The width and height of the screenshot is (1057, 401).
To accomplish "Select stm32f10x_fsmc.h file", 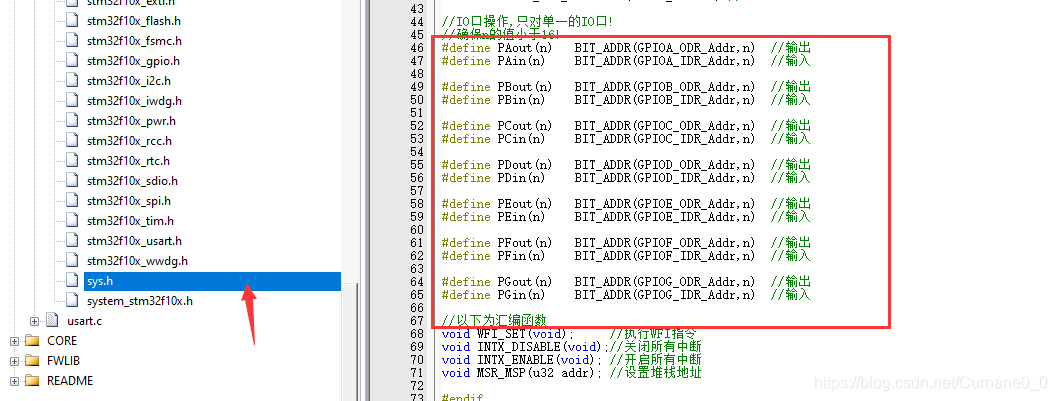I will click(x=133, y=41).
